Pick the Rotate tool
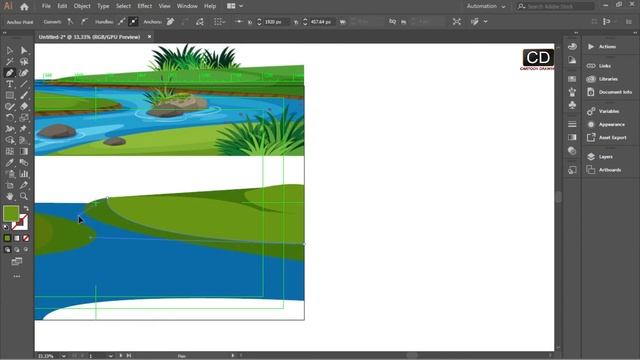 9,118
